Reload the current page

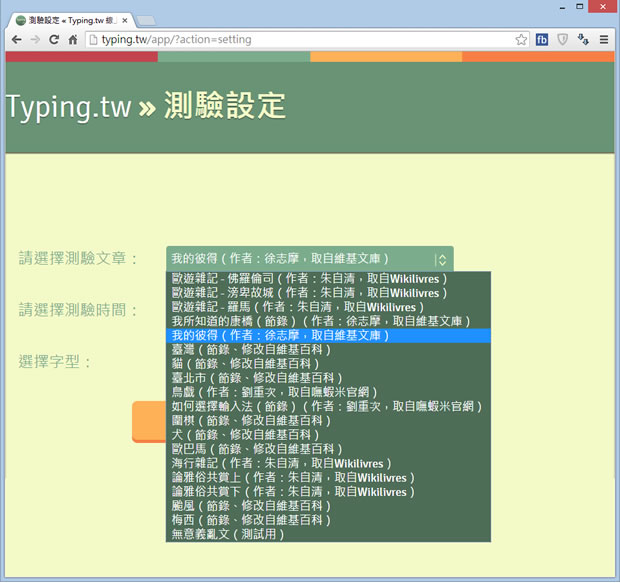click(x=54, y=40)
